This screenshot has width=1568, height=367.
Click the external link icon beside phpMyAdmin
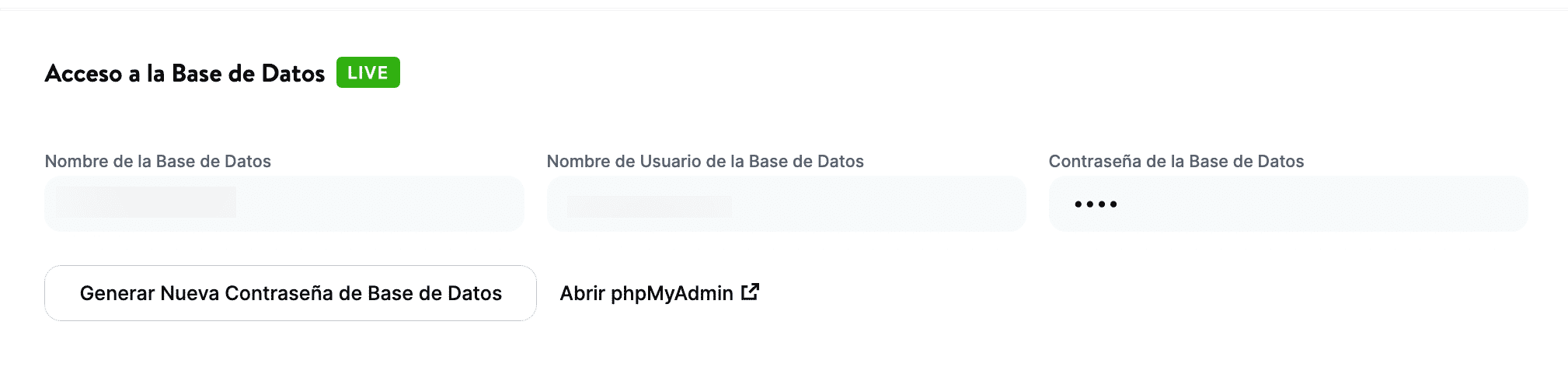750,292
